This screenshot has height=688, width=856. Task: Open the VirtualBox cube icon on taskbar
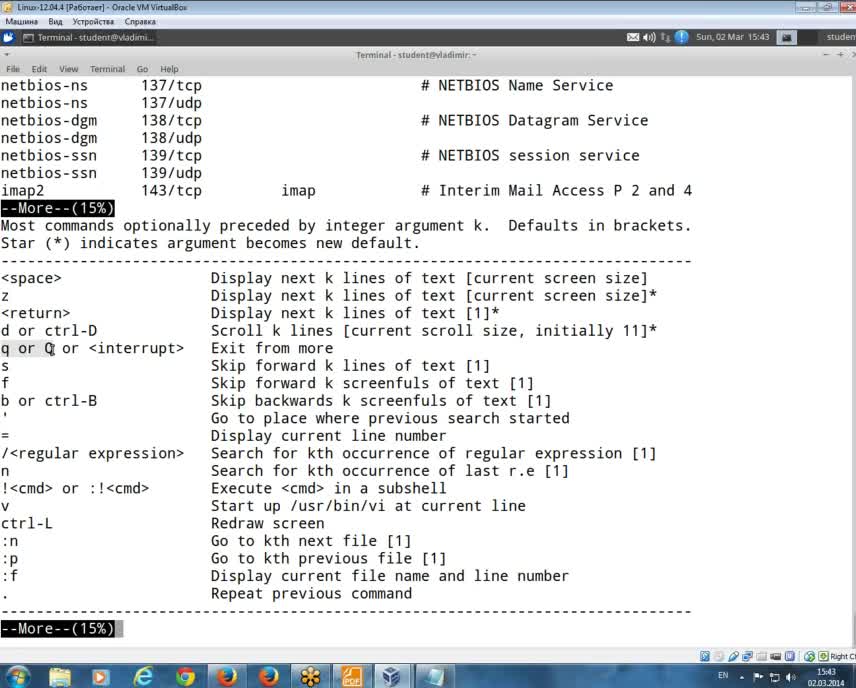coord(391,677)
